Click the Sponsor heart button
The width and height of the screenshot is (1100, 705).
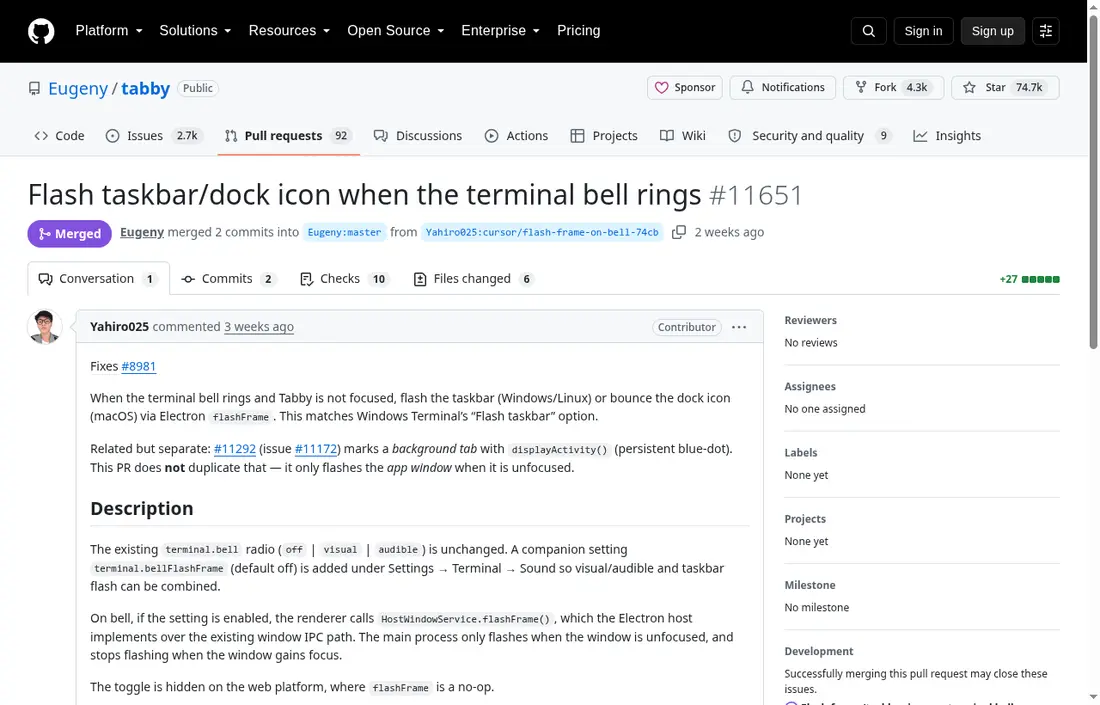pyautogui.click(x=685, y=88)
